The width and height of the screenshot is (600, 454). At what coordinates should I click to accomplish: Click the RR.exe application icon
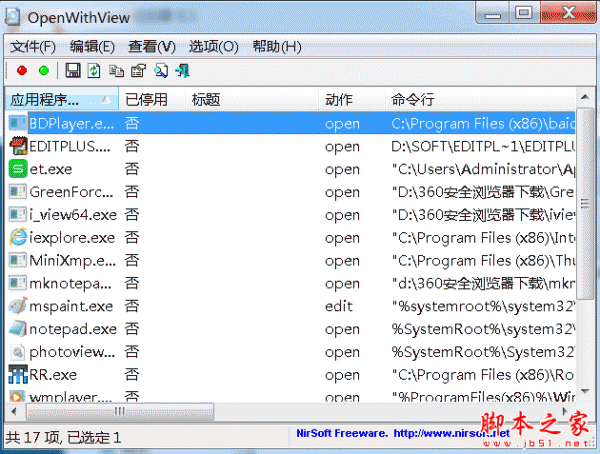point(18,374)
